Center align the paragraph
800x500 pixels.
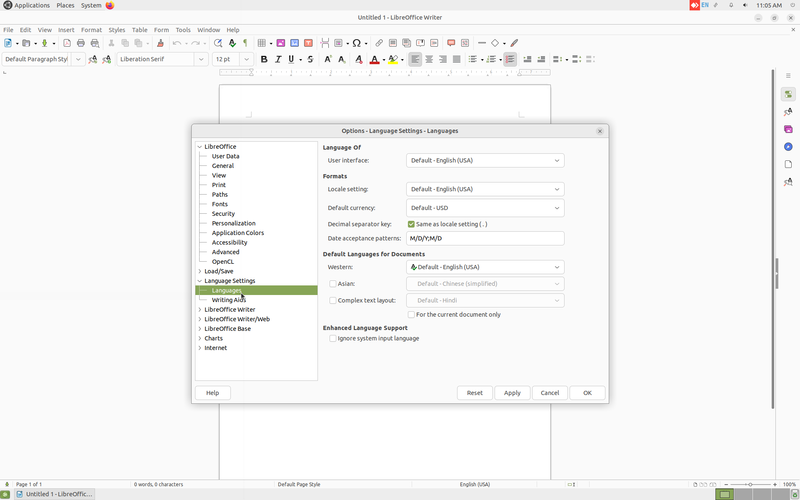point(429,59)
